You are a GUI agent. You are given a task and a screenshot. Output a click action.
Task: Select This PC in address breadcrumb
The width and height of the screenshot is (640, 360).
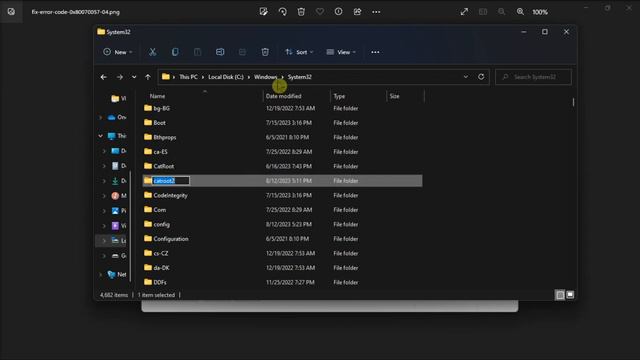[x=188, y=77]
